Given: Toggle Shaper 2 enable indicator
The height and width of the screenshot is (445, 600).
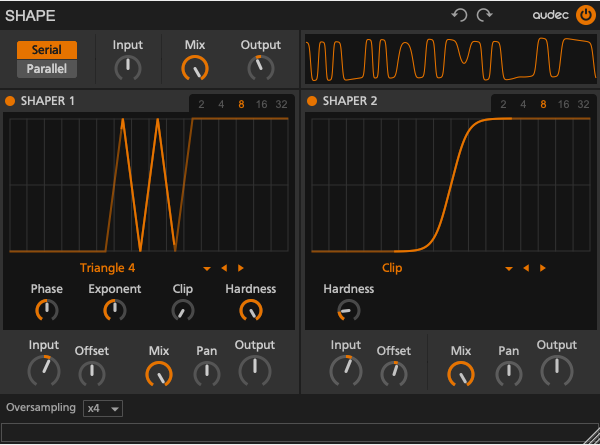Looking at the screenshot, I should pos(312,101).
